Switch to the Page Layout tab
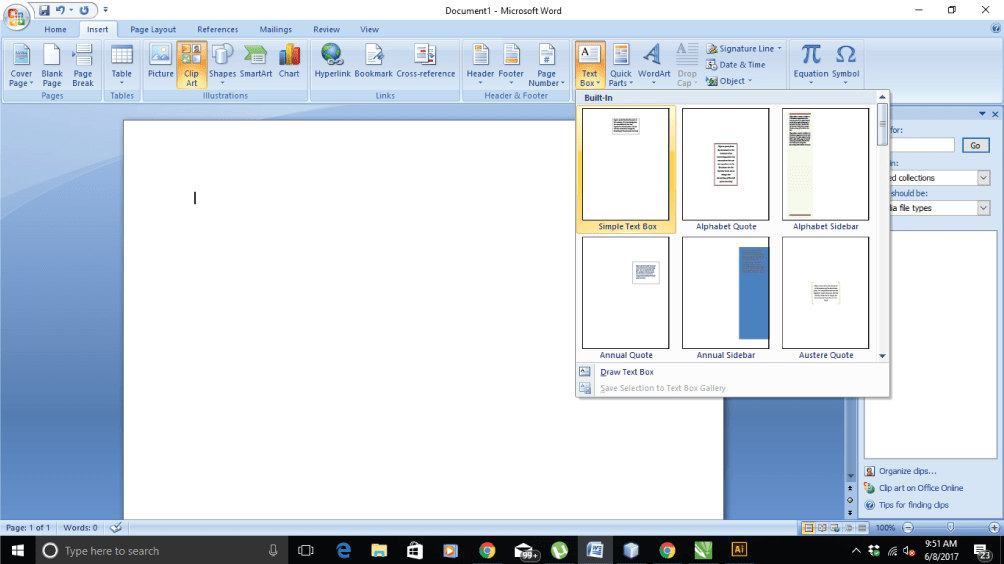This screenshot has width=1004, height=564. 153,29
